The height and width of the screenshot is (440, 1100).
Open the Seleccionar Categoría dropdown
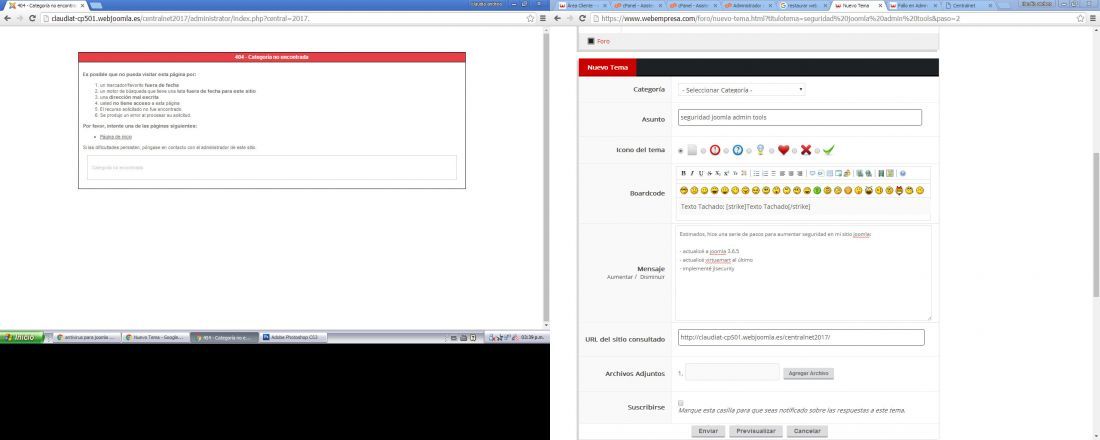tap(742, 90)
